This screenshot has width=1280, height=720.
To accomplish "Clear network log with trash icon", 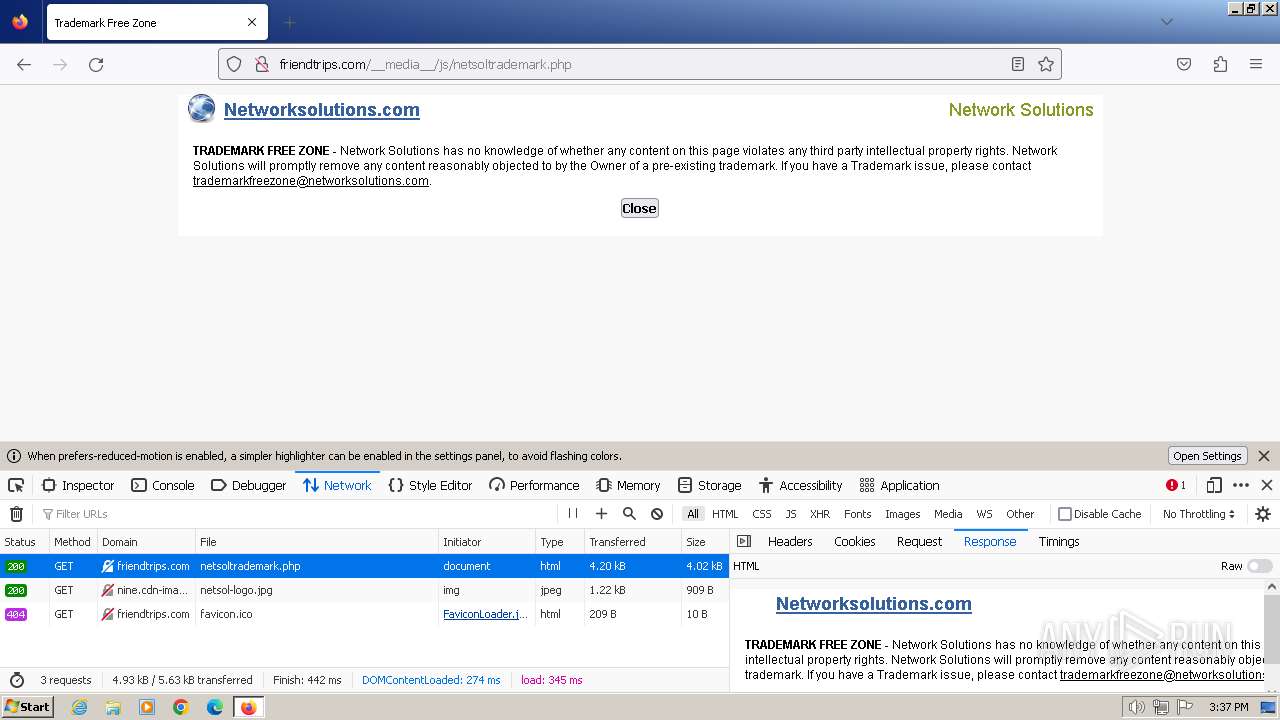I will [x=16, y=514].
